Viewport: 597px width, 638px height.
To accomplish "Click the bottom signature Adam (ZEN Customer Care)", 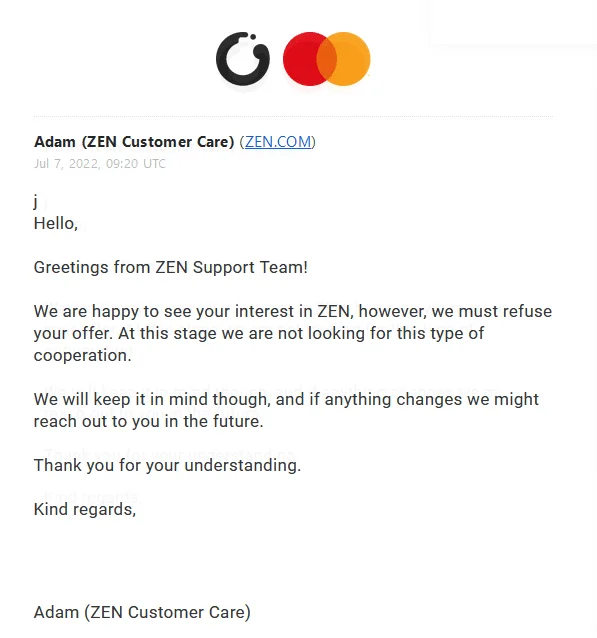I will pyautogui.click(x=142, y=612).
